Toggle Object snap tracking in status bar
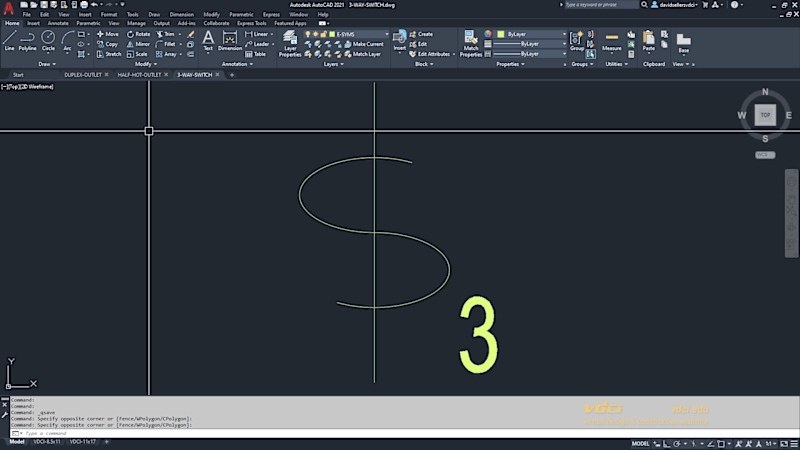800x450 pixels. 711,444
